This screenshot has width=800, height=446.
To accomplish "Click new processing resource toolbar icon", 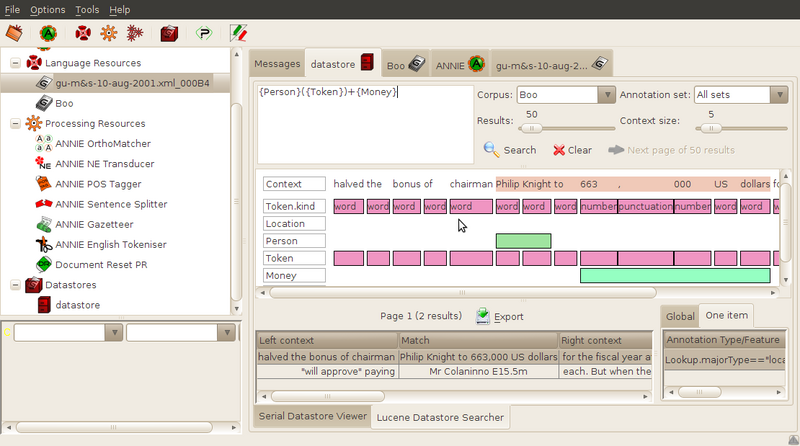I will 108,34.
